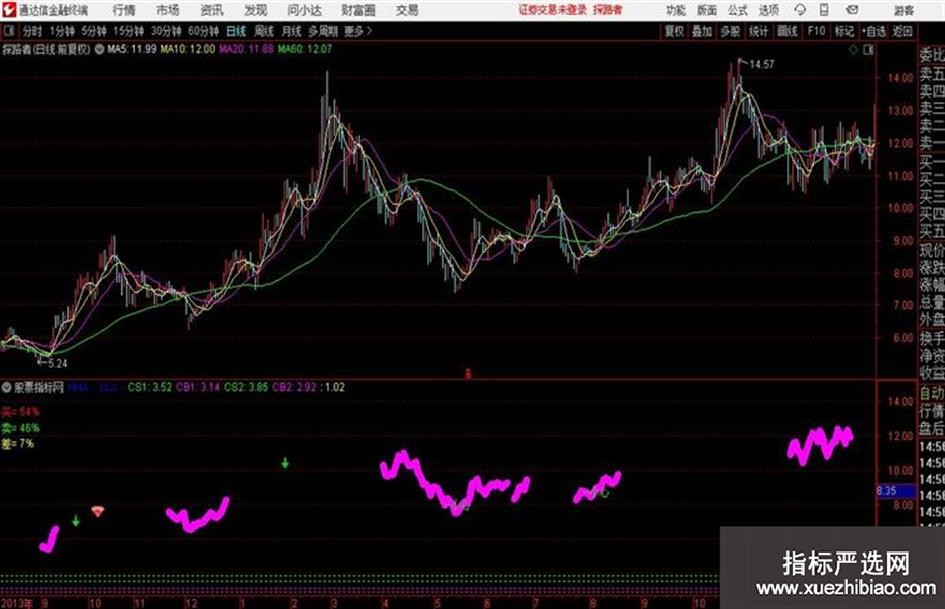The height and width of the screenshot is (609, 945).
Task: Open the 功能 menu
Action: [x=676, y=10]
